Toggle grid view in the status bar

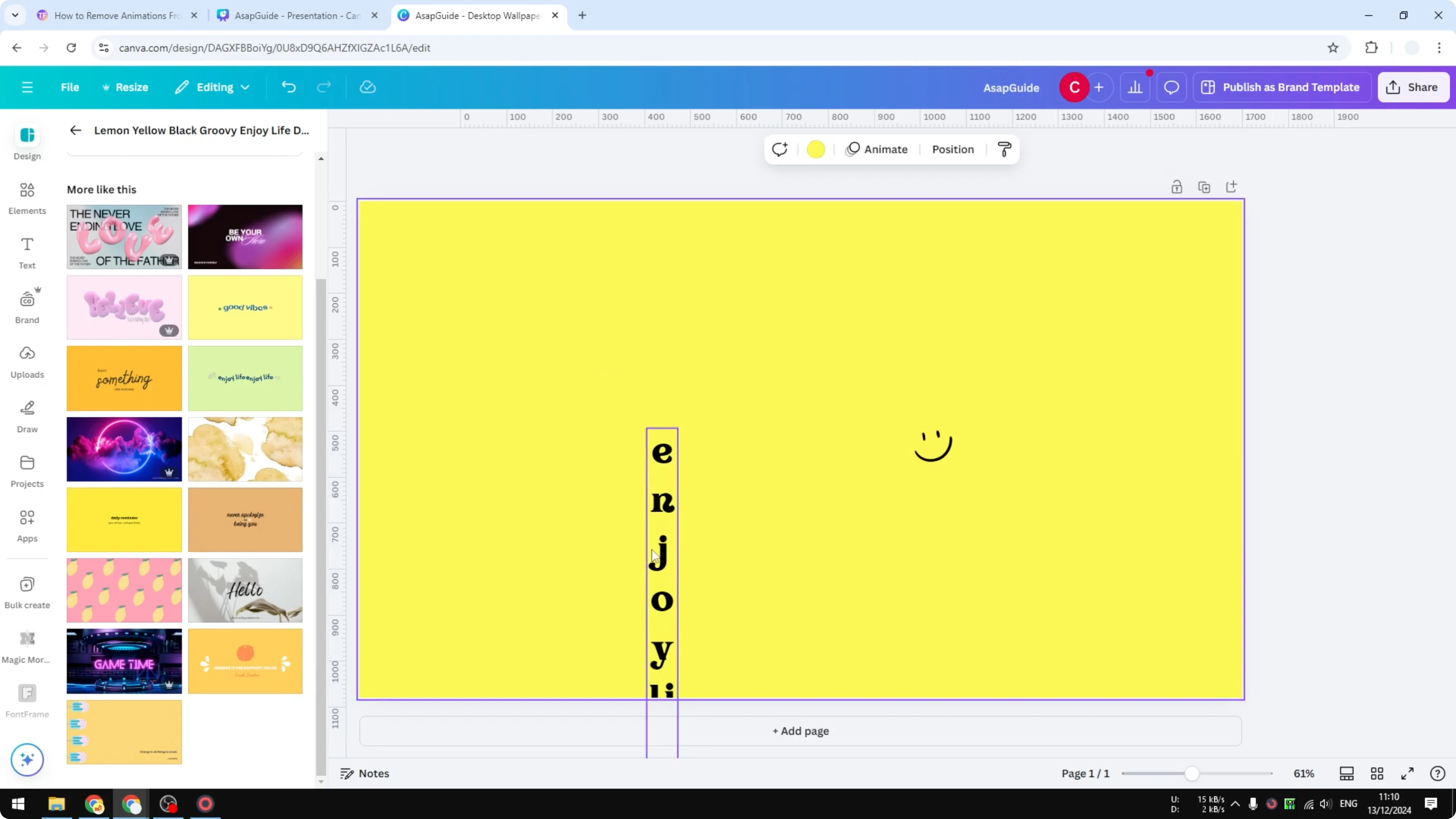tap(1377, 773)
